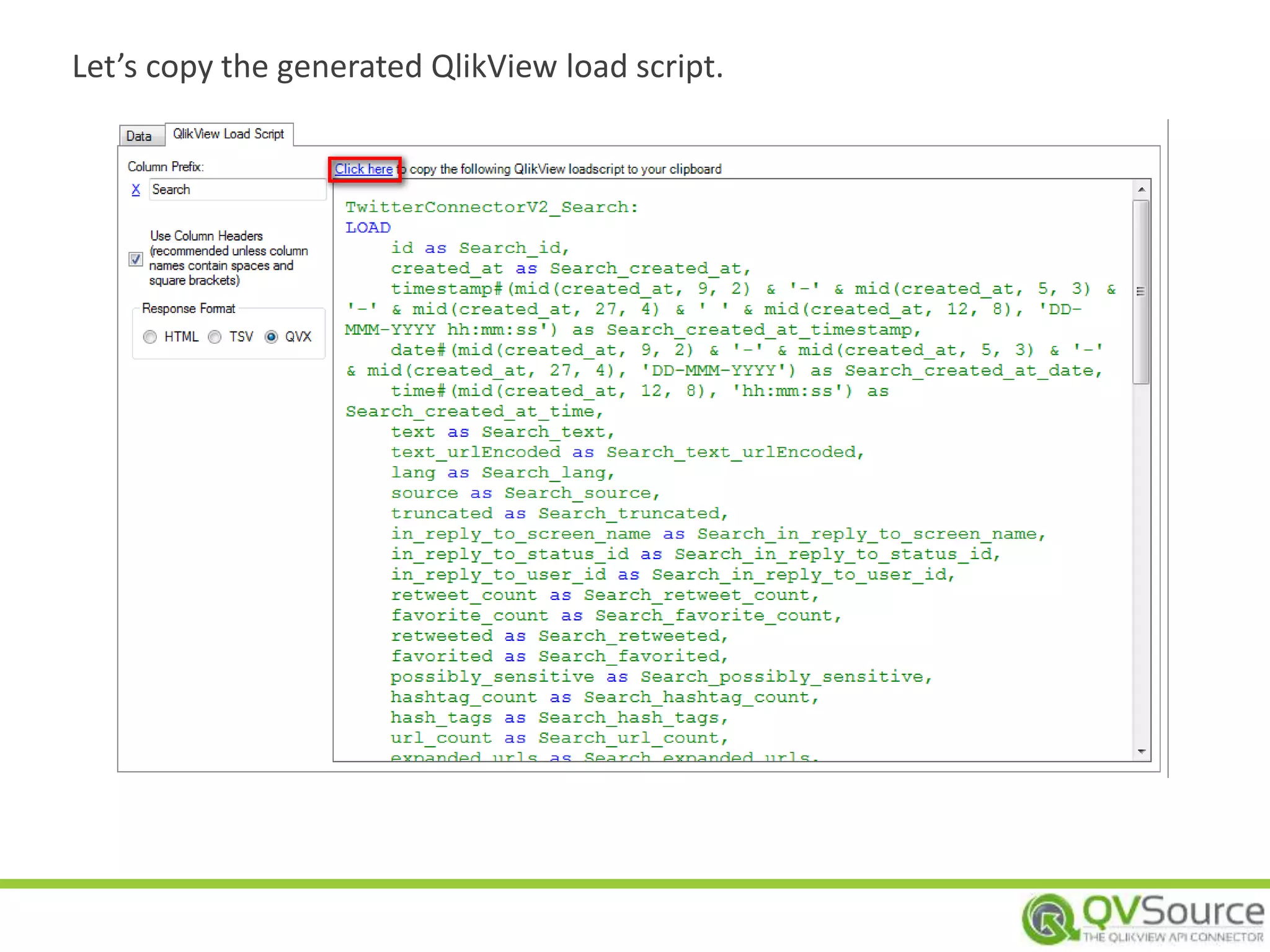Click the 'favorite_count as Search_favorite_count,' line
1270x952 pixels.
pos(616,616)
